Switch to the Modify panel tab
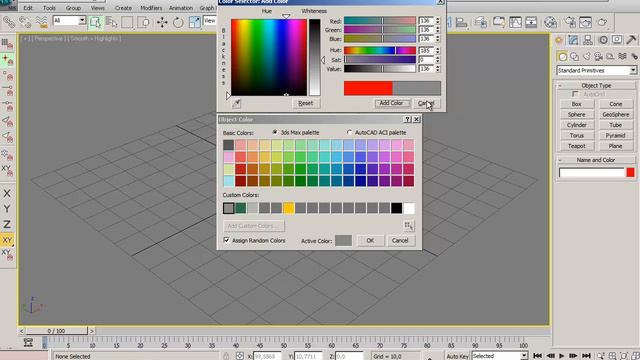 point(573,40)
